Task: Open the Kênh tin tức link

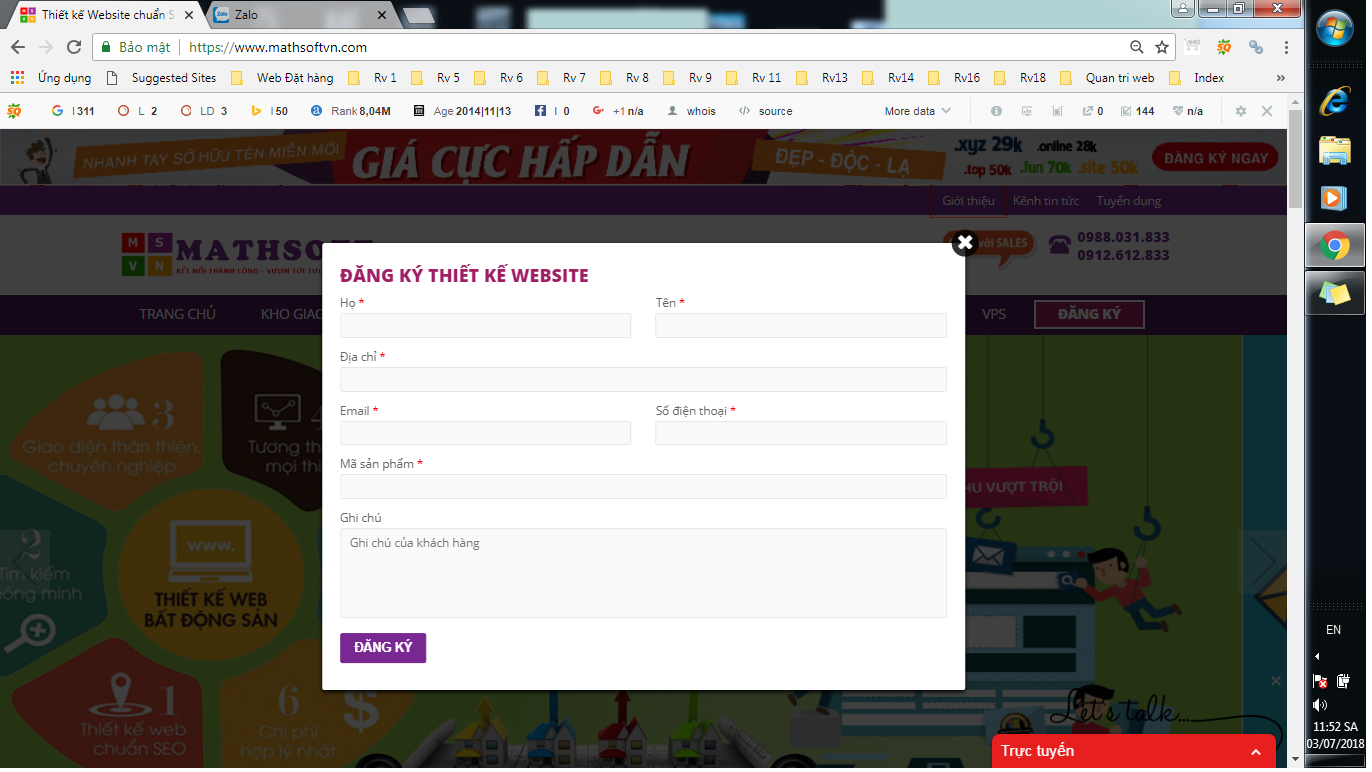Action: pos(1046,201)
